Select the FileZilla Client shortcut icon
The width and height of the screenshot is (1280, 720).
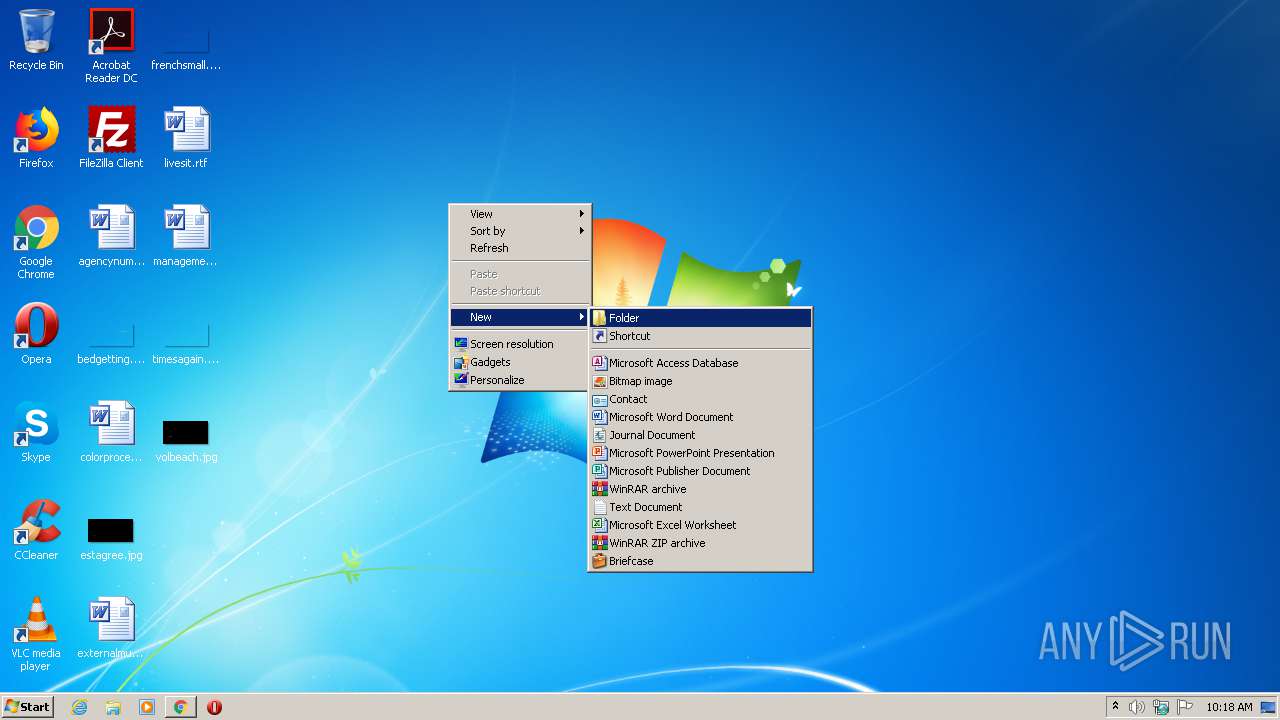pos(111,138)
